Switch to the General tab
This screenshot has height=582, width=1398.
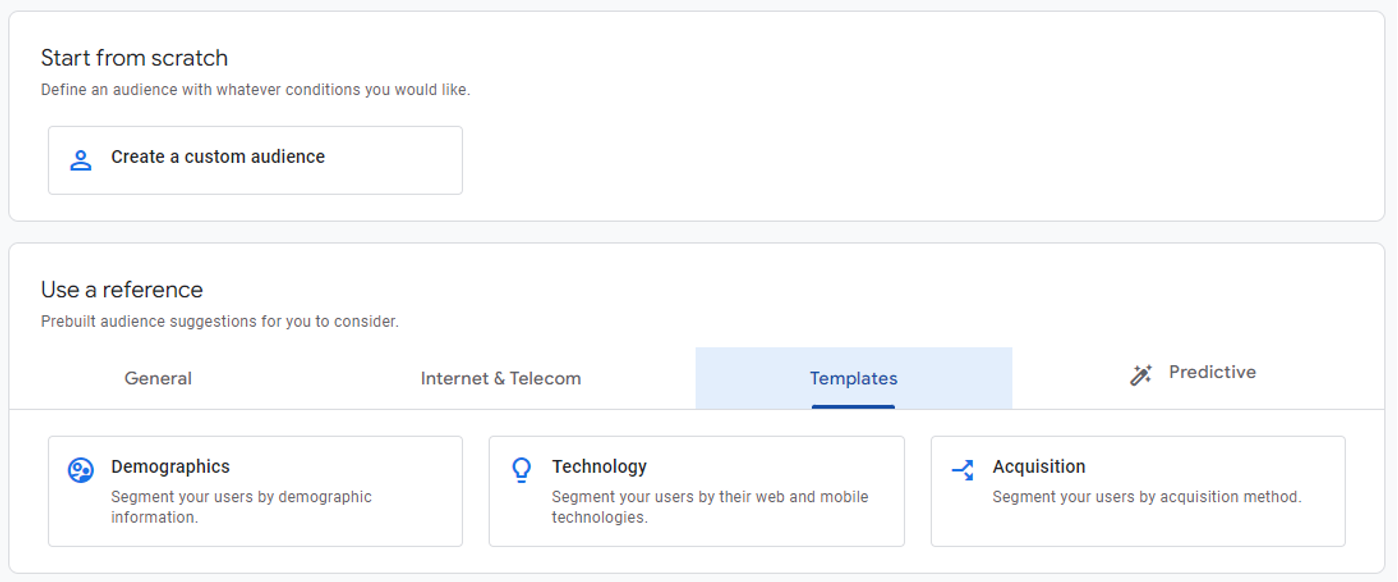(157, 378)
